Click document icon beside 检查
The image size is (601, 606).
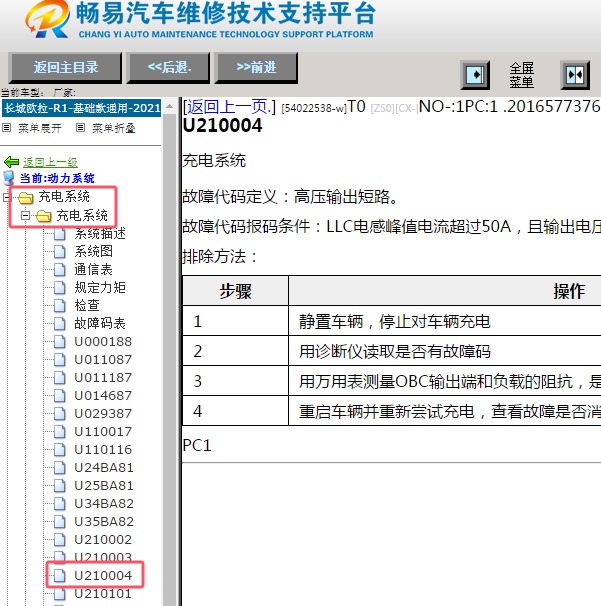tap(60, 305)
